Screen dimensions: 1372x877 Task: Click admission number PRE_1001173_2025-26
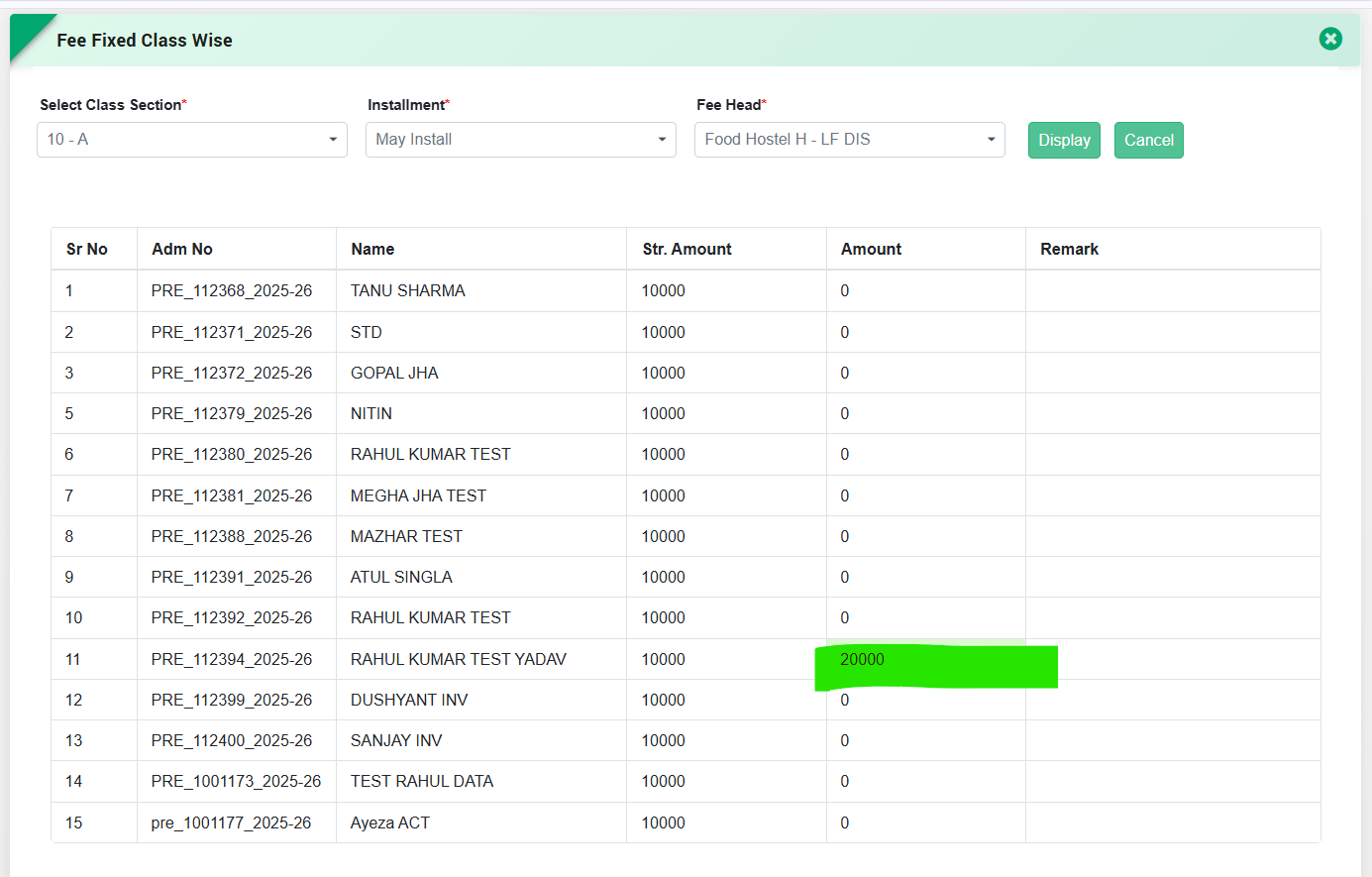click(236, 781)
